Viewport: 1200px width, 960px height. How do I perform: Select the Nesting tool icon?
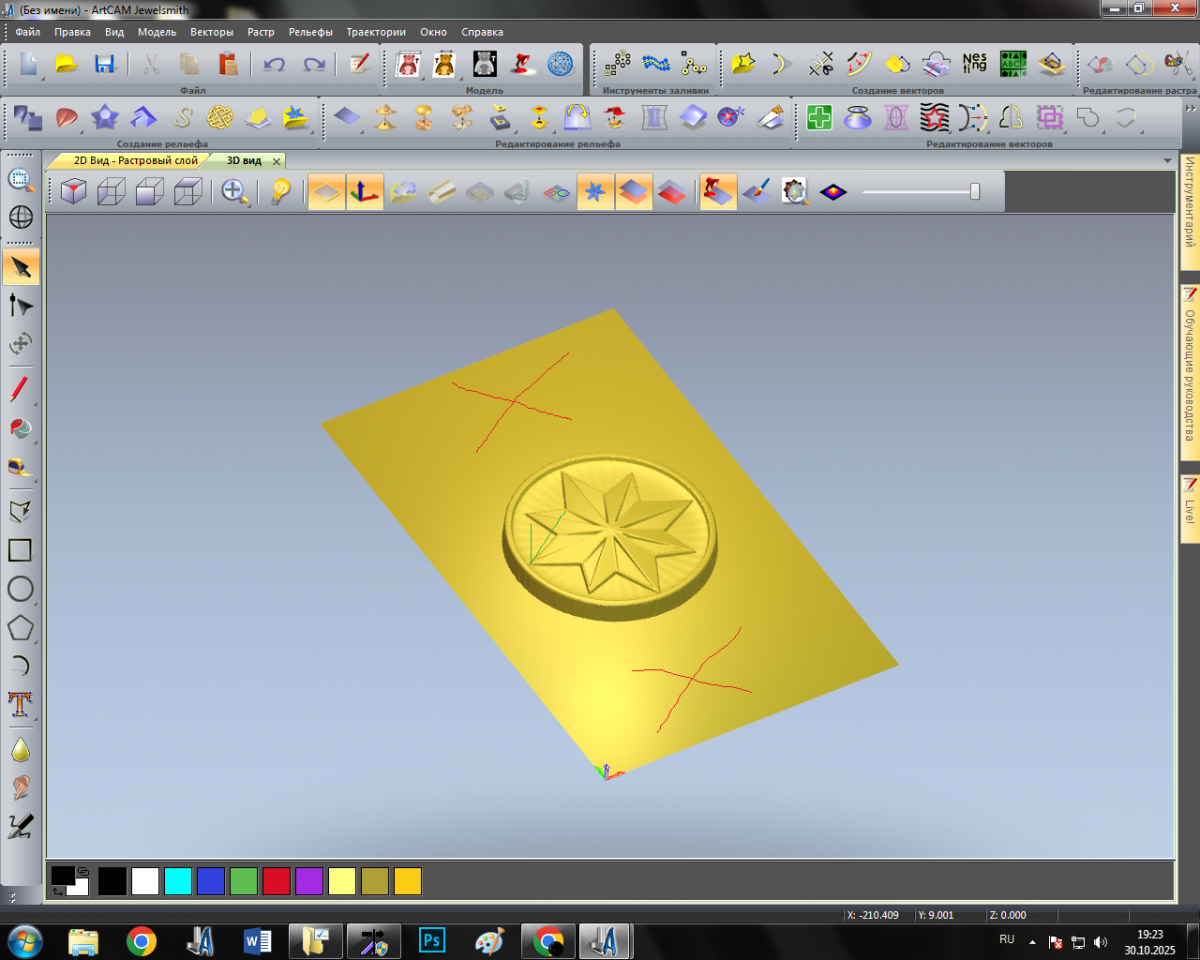[x=973, y=64]
